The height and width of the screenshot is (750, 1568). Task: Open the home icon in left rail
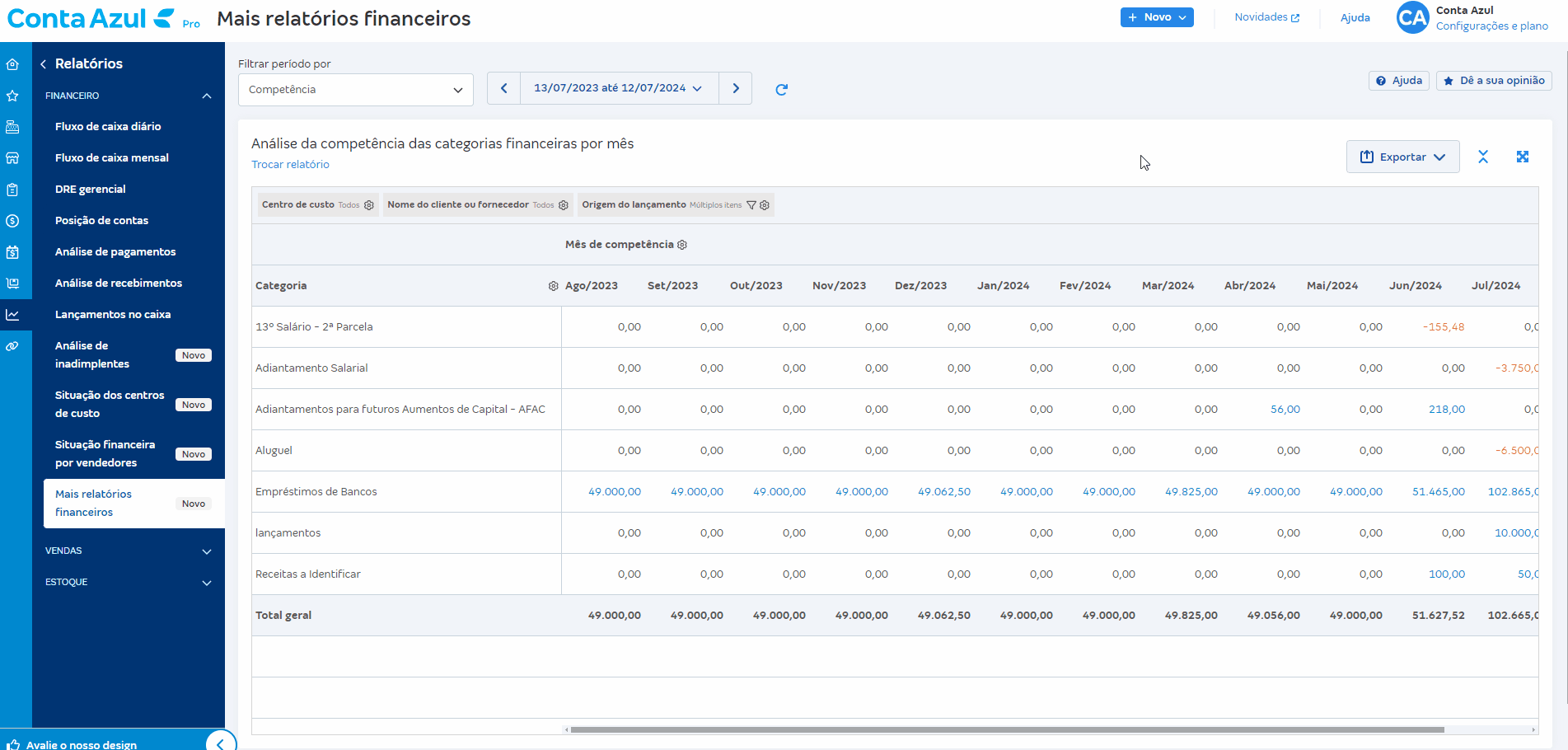(12, 64)
